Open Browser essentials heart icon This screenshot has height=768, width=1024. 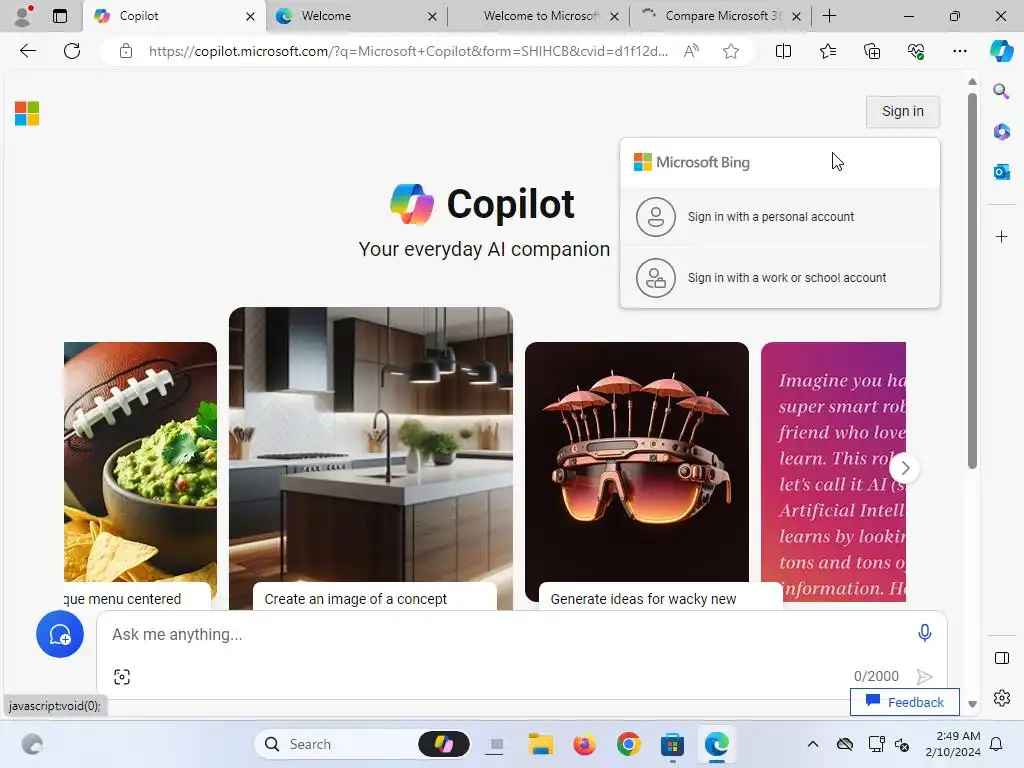(916, 51)
